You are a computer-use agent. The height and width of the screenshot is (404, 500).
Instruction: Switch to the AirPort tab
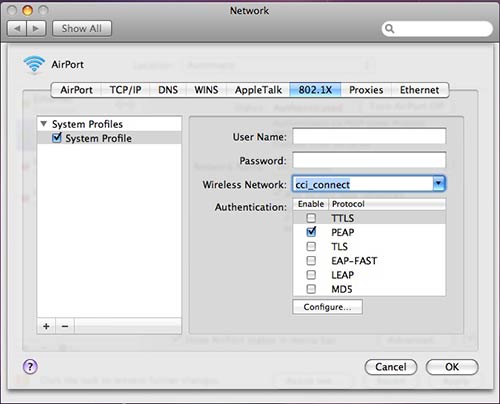pyautogui.click(x=76, y=90)
